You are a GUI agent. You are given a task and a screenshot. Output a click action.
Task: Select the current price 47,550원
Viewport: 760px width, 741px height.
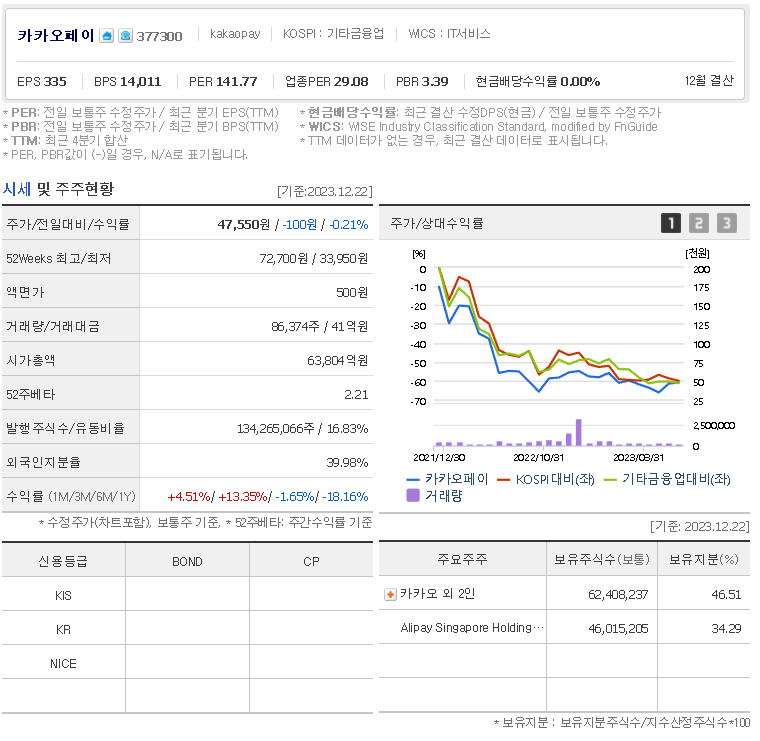(x=244, y=224)
